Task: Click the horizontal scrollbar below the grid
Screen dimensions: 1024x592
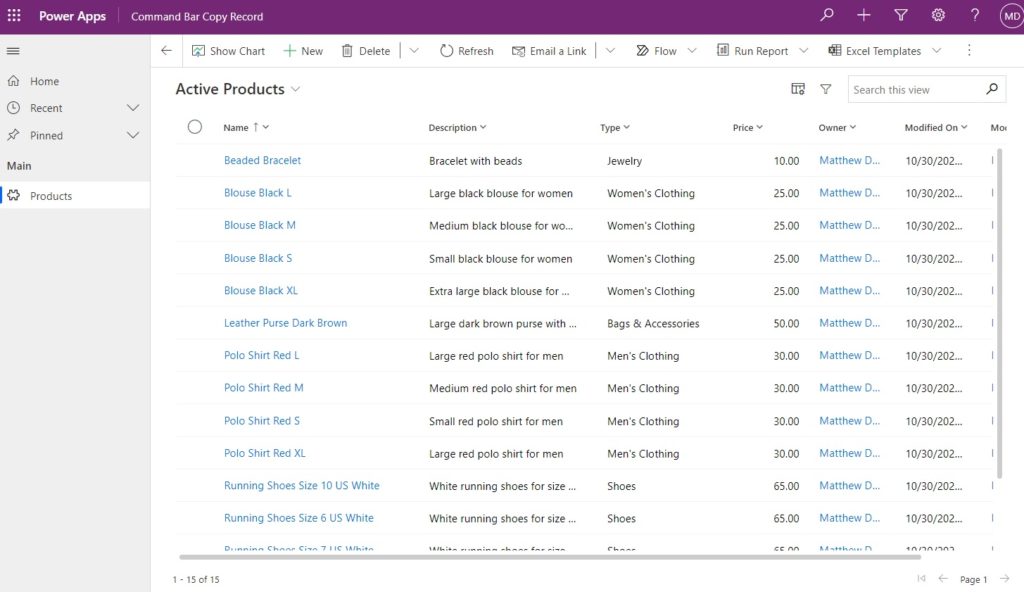Action: tap(550, 557)
